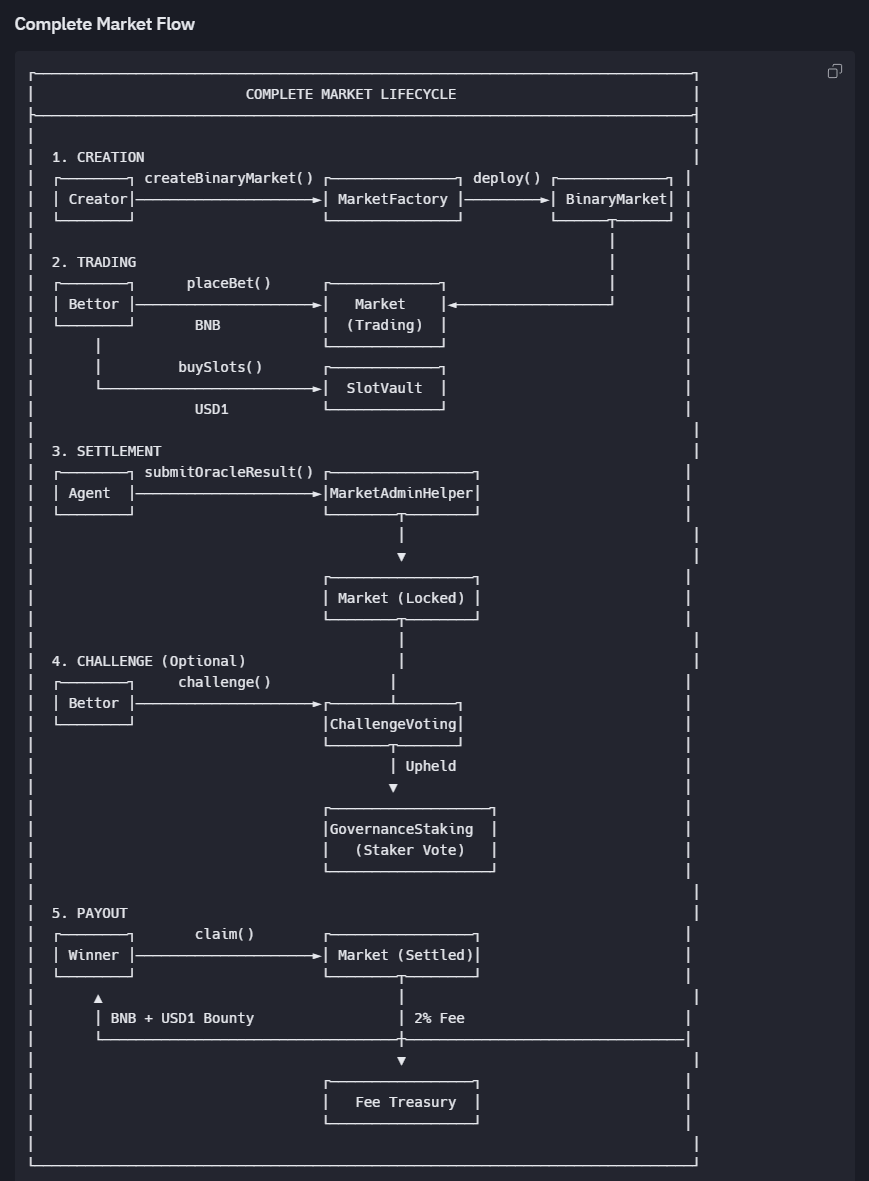This screenshot has width=869, height=1181.
Task: Select the 'Market (Locked)' box text
Action: (401, 598)
